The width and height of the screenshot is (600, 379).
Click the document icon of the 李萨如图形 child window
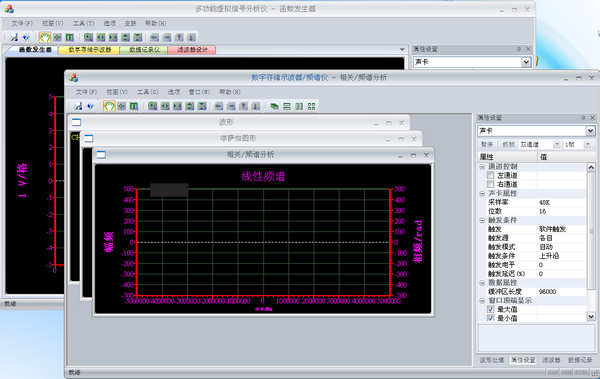(88, 138)
